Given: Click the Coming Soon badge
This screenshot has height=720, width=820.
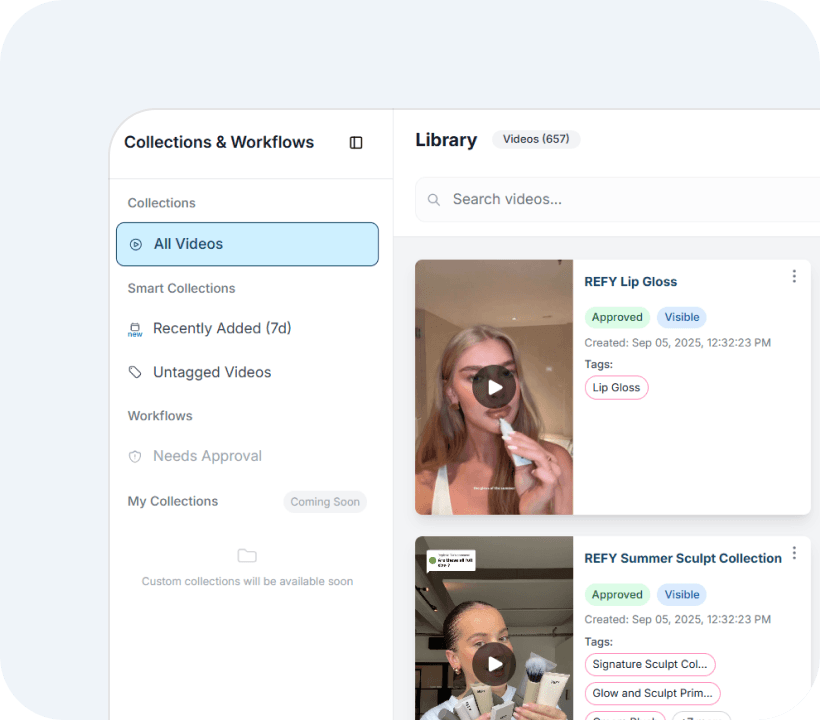Looking at the screenshot, I should point(325,502).
